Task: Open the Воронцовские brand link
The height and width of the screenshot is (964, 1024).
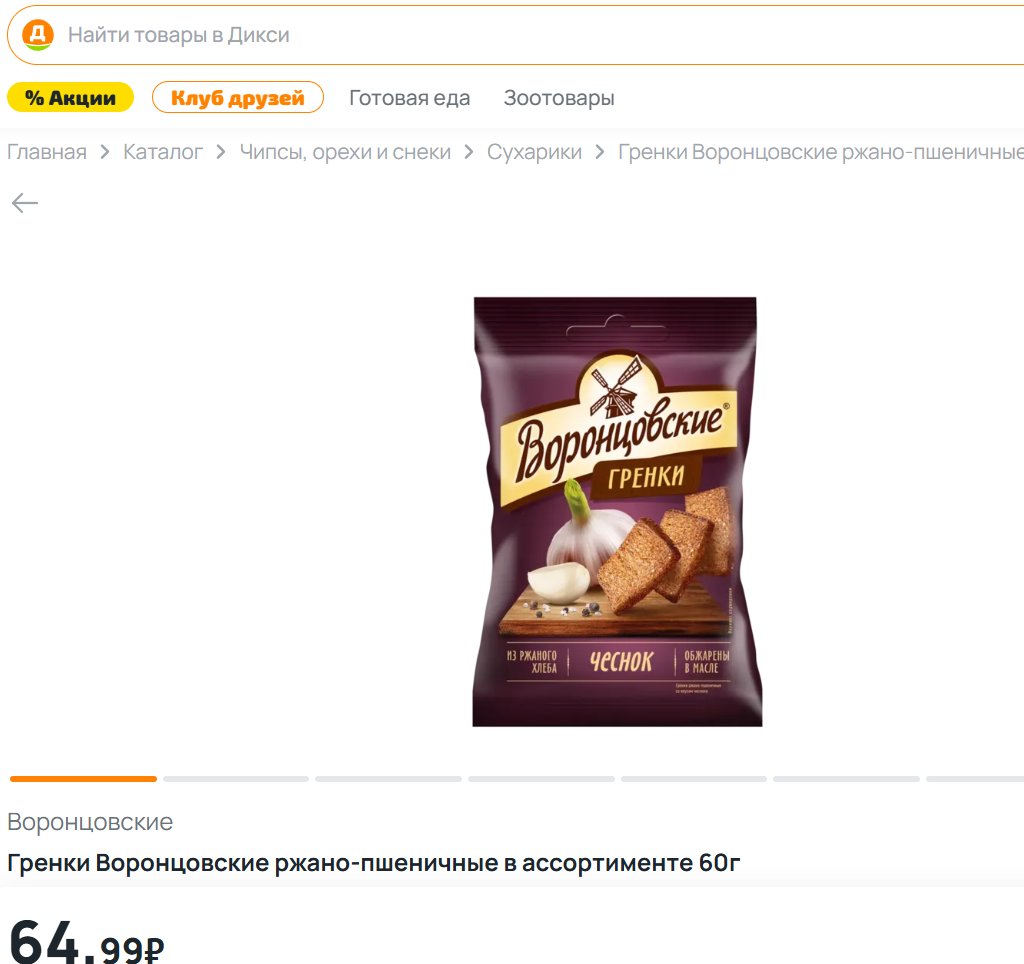Action: pos(90,822)
